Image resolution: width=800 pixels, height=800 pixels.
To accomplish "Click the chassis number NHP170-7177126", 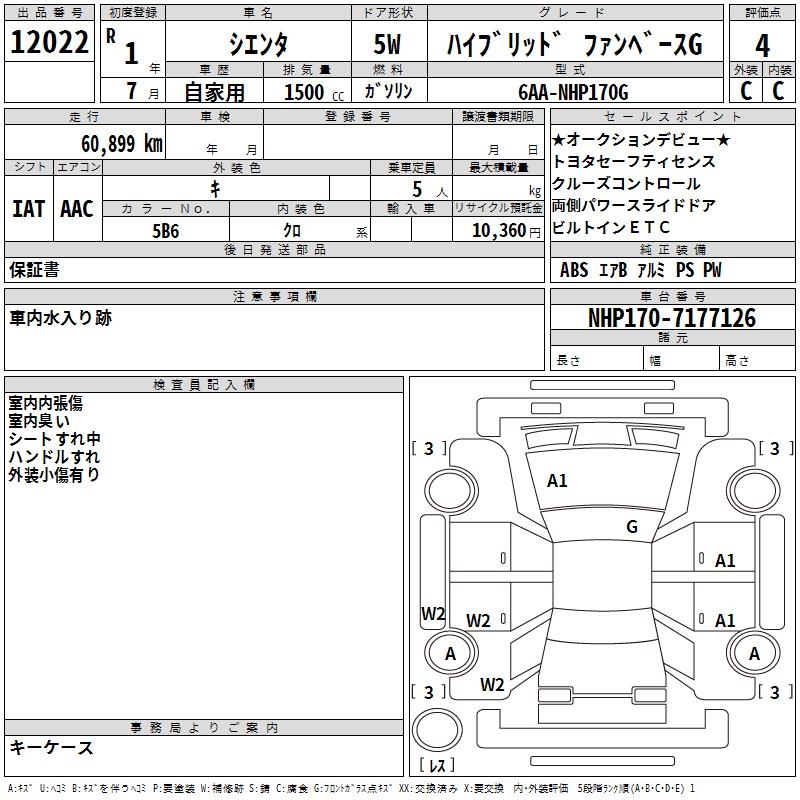I will coord(671,318).
